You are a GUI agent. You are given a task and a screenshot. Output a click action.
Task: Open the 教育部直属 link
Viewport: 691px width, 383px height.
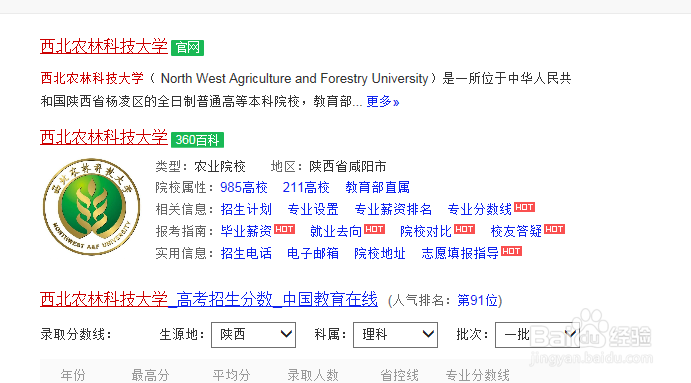click(x=378, y=187)
